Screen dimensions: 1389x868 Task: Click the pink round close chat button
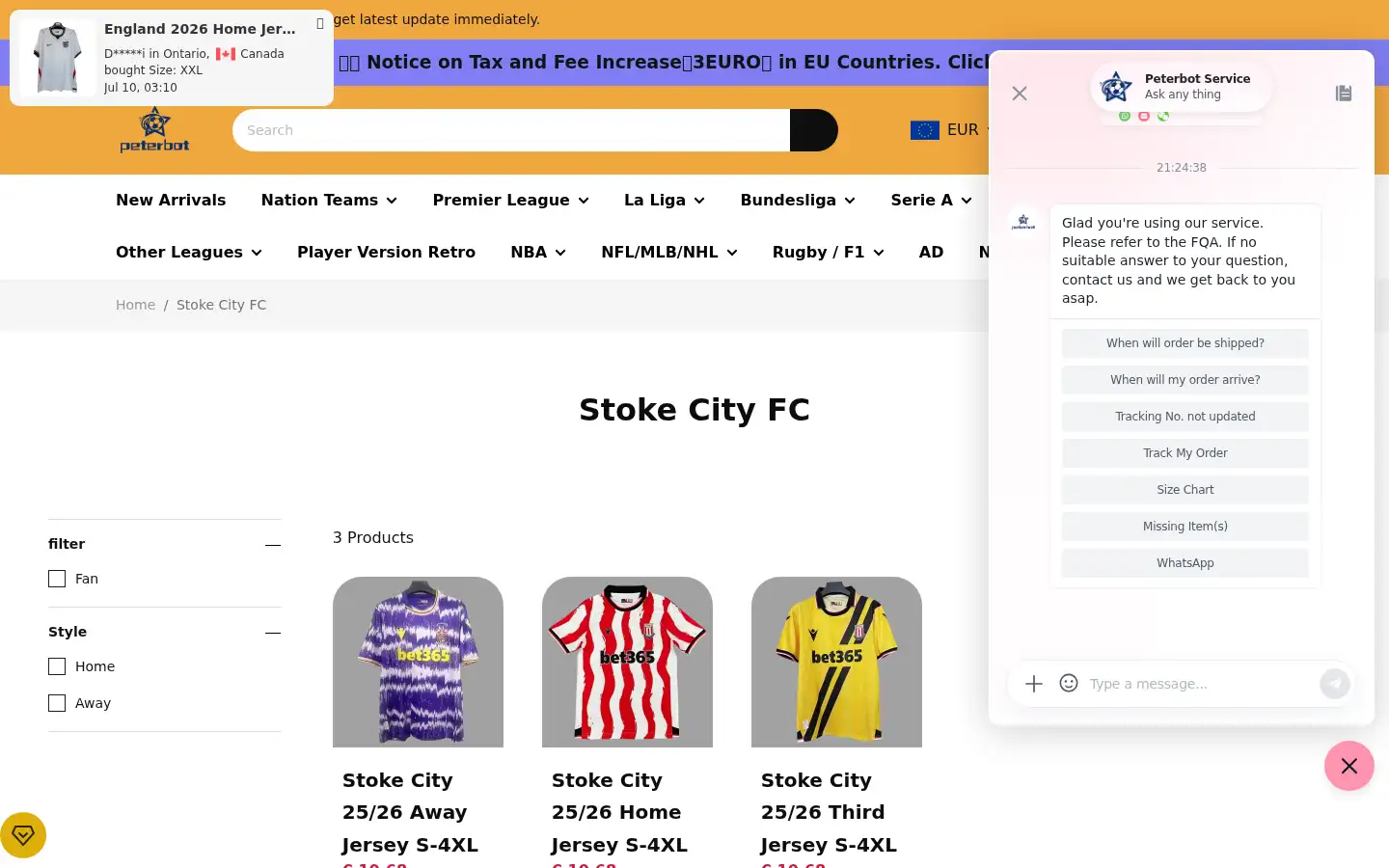pos(1349,766)
